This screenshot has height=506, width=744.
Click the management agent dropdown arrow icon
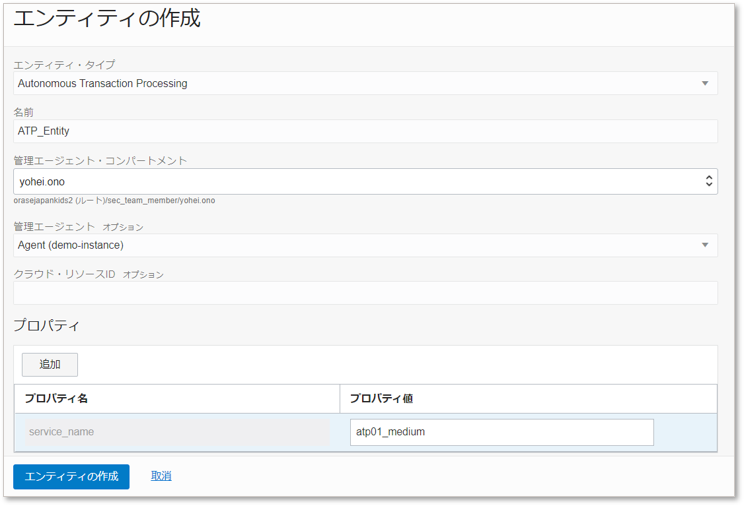click(x=704, y=245)
